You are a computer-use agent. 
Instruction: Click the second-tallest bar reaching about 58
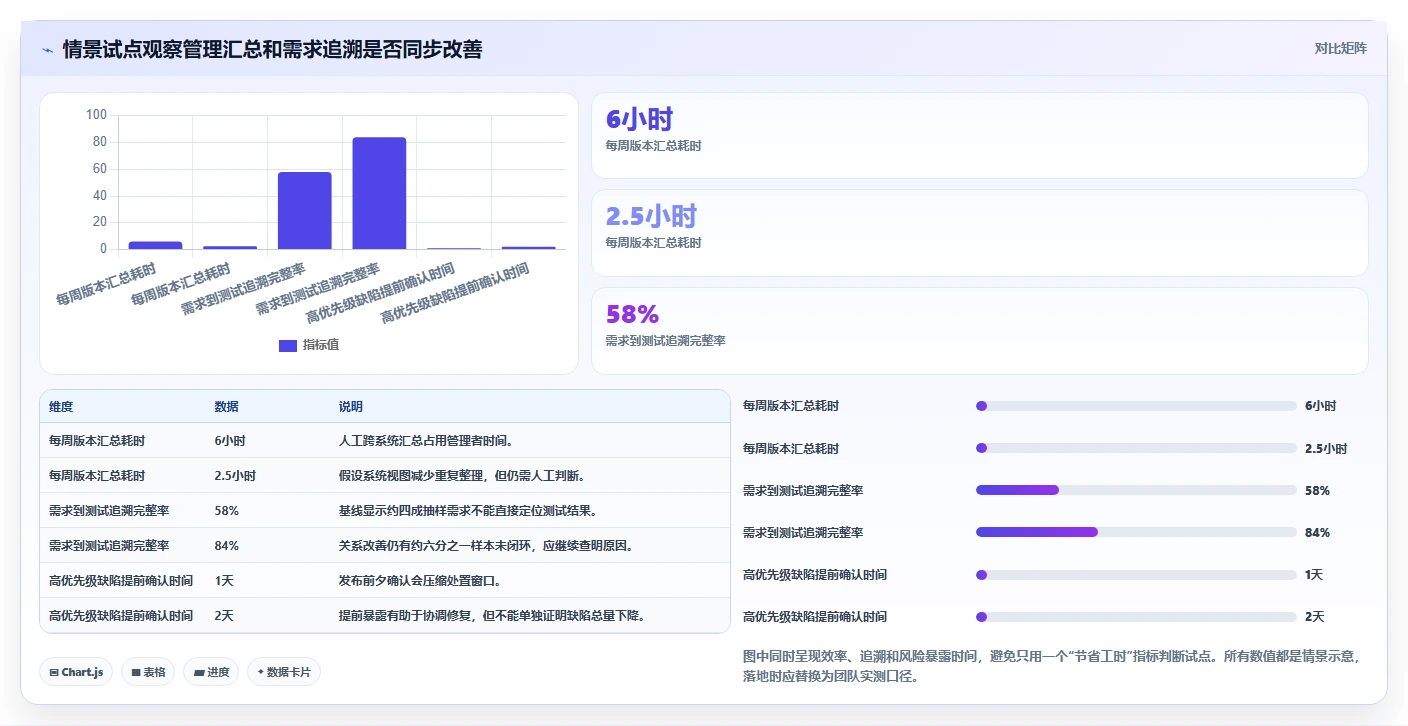click(304, 210)
